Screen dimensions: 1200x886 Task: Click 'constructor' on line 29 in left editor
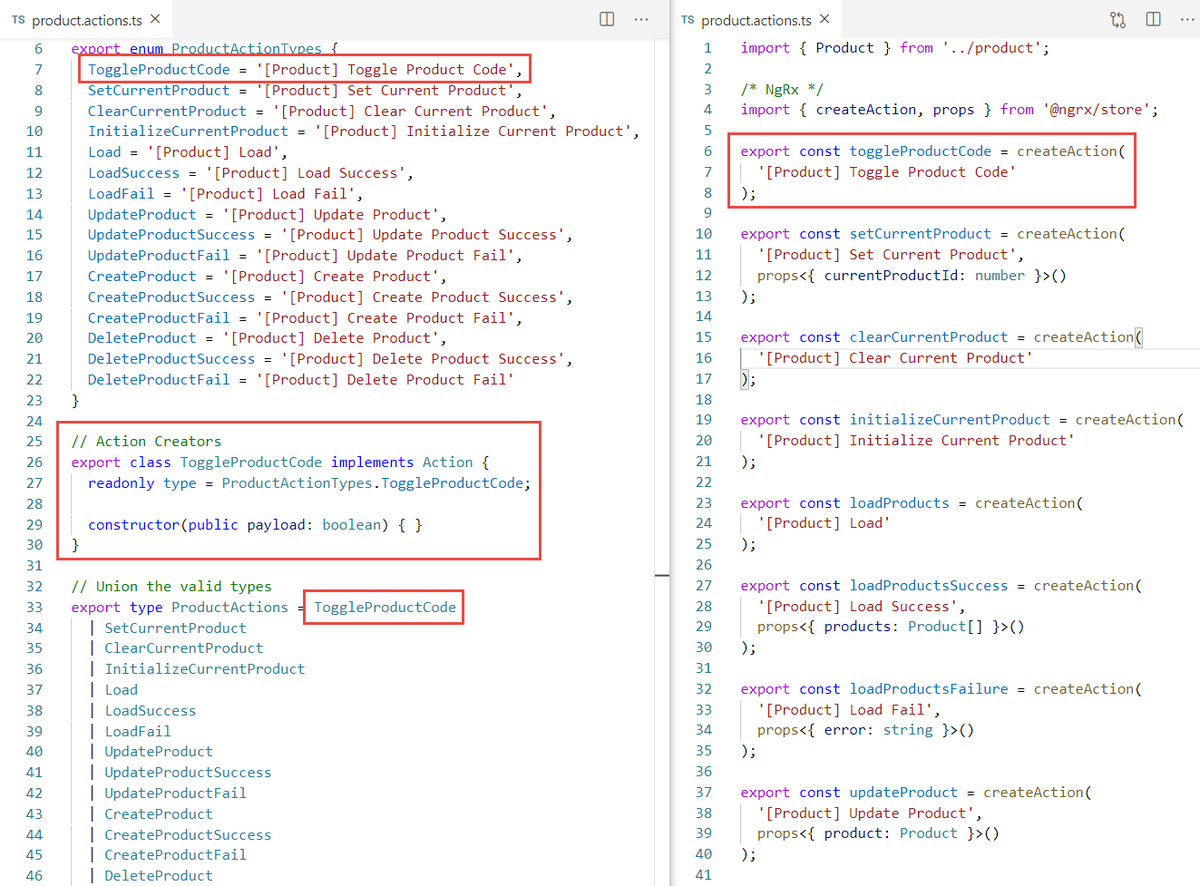[134, 524]
